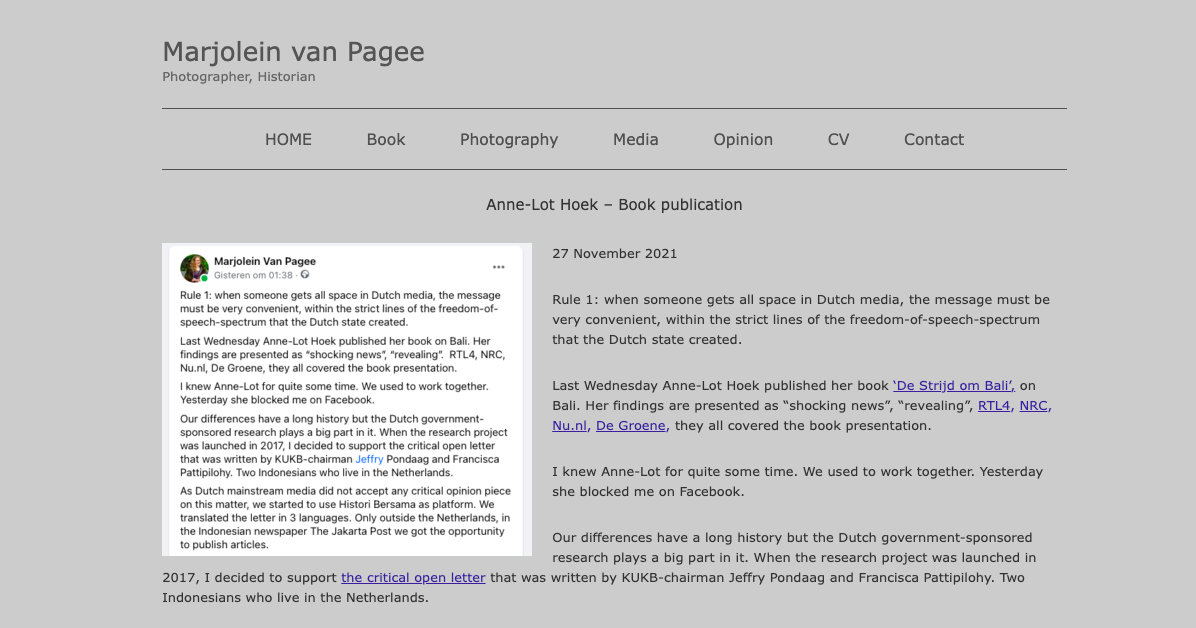Click the globe privacy icon beside post time
The width and height of the screenshot is (1196, 628).
(x=305, y=275)
